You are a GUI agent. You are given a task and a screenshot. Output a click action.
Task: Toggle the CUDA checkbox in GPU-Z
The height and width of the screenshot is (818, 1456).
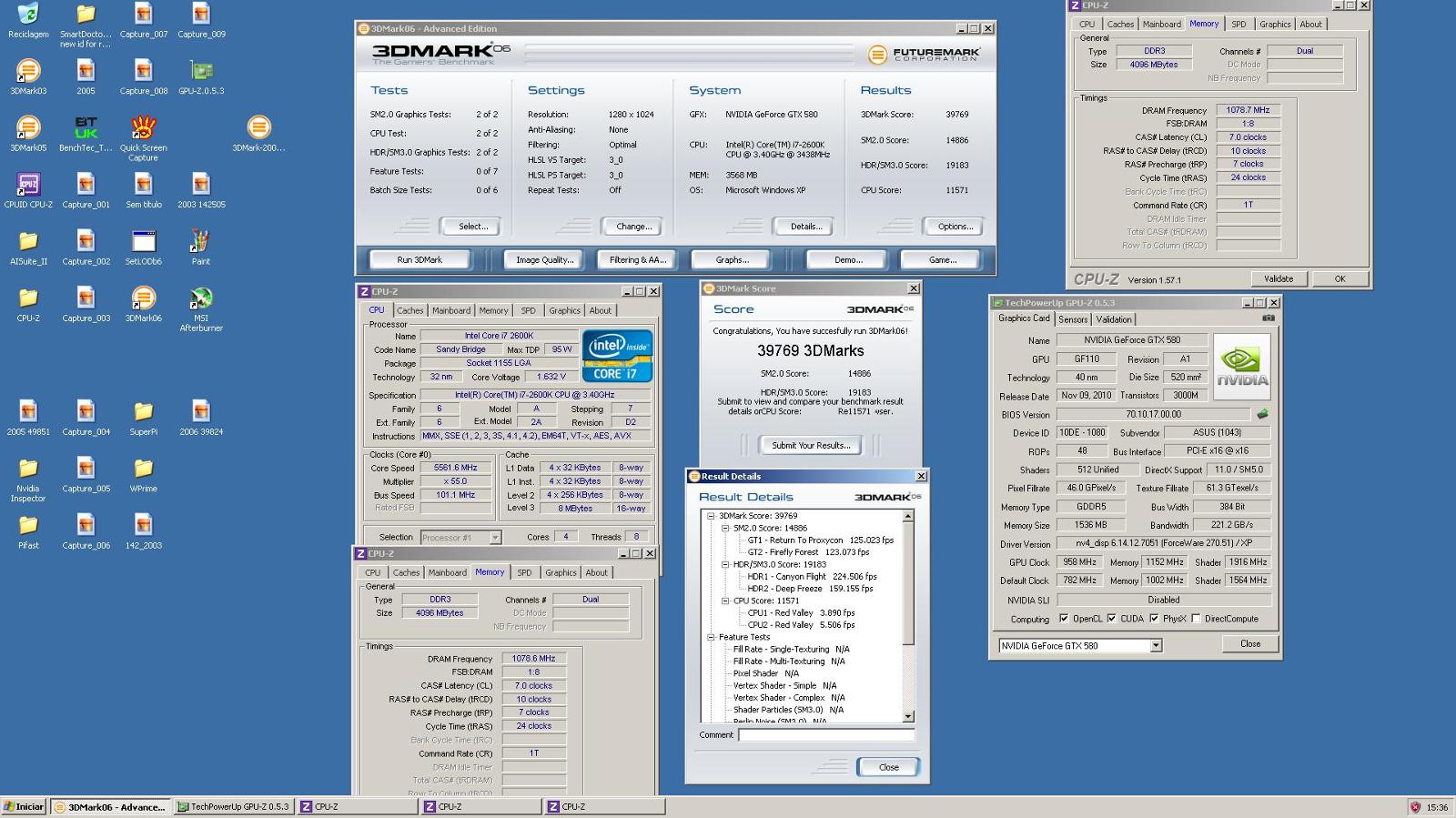pyautogui.click(x=1111, y=619)
